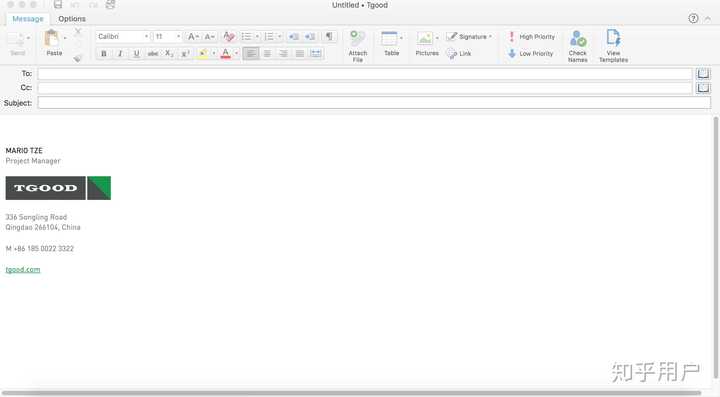Toggle Italic formatting
The height and width of the screenshot is (397, 720).
(x=120, y=54)
